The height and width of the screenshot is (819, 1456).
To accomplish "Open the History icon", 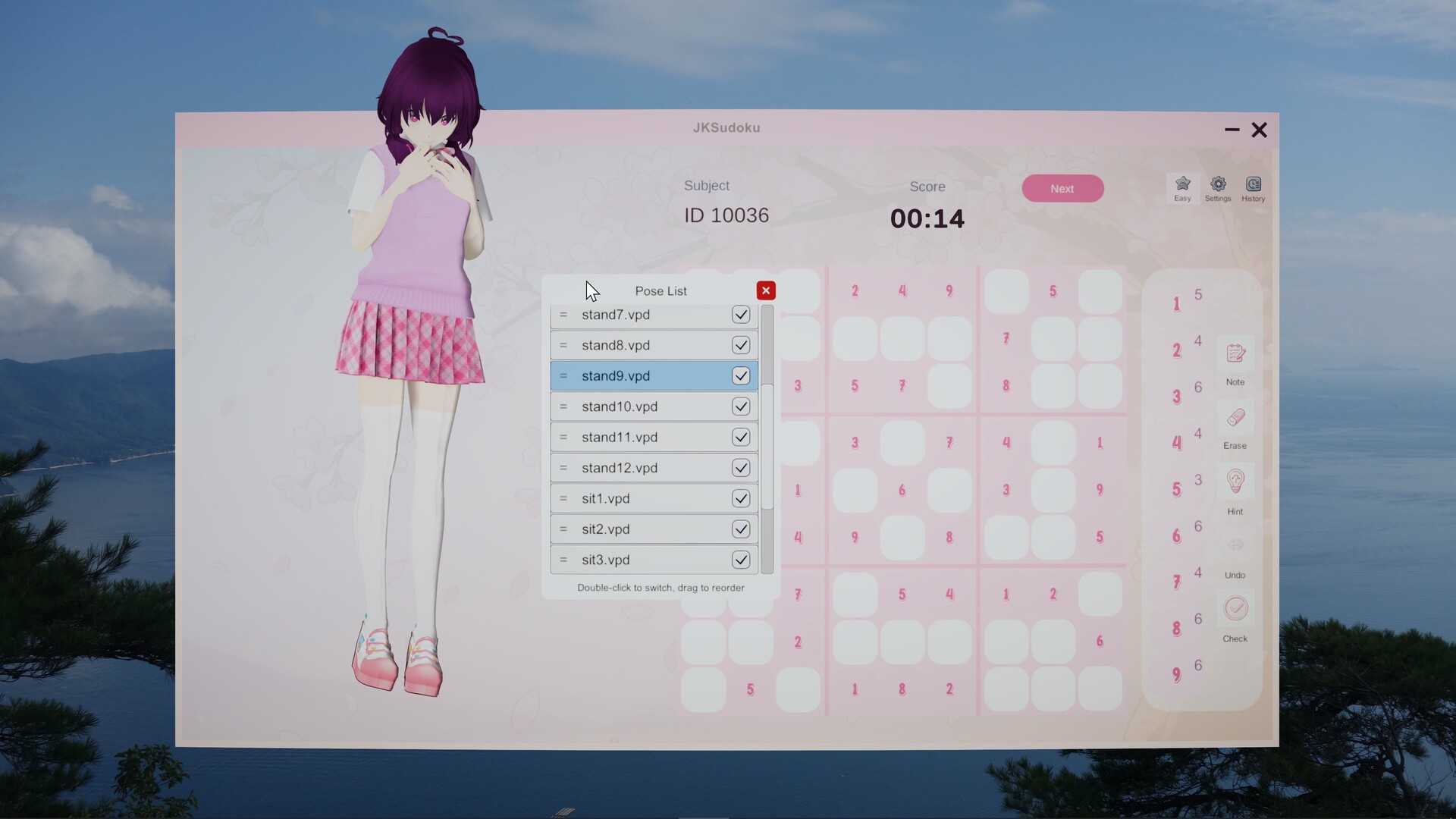I will pyautogui.click(x=1253, y=187).
